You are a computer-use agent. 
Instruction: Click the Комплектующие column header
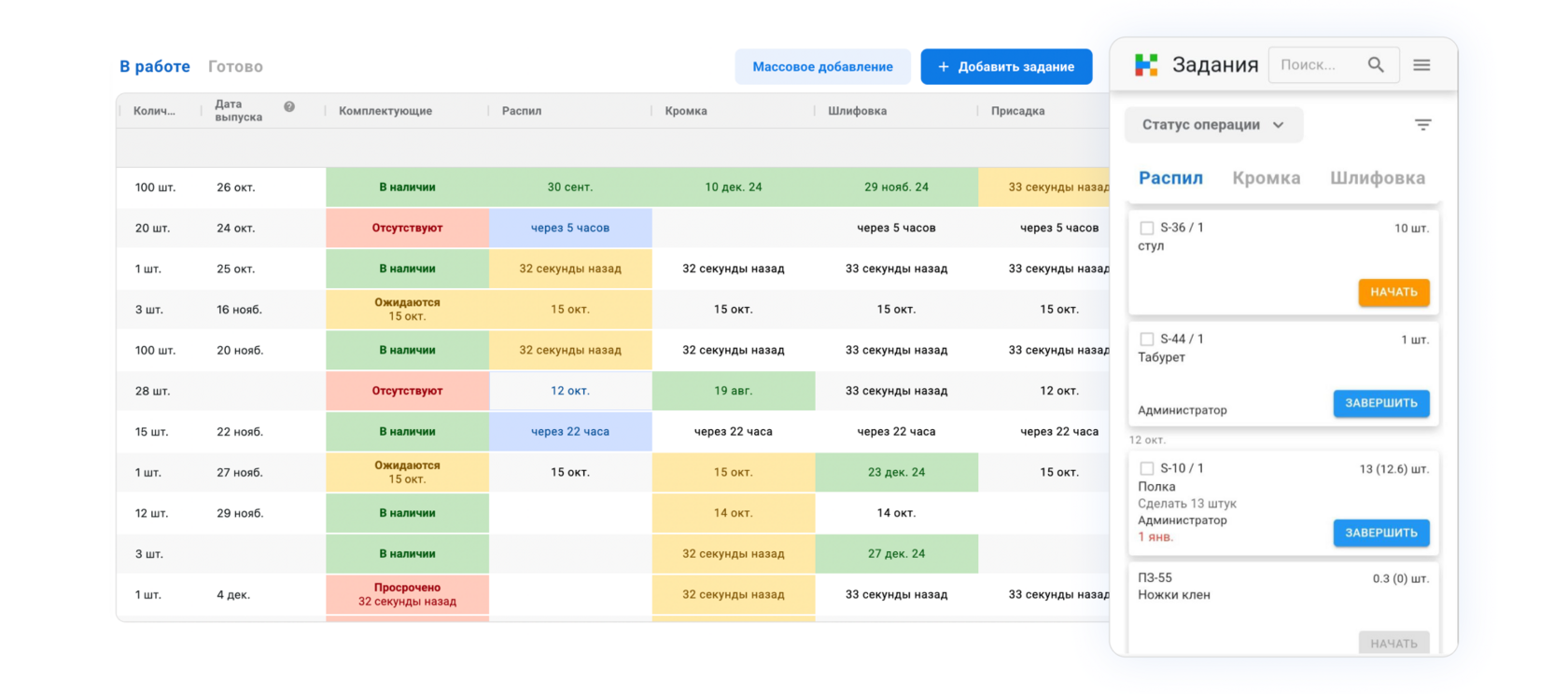pyautogui.click(x=385, y=111)
